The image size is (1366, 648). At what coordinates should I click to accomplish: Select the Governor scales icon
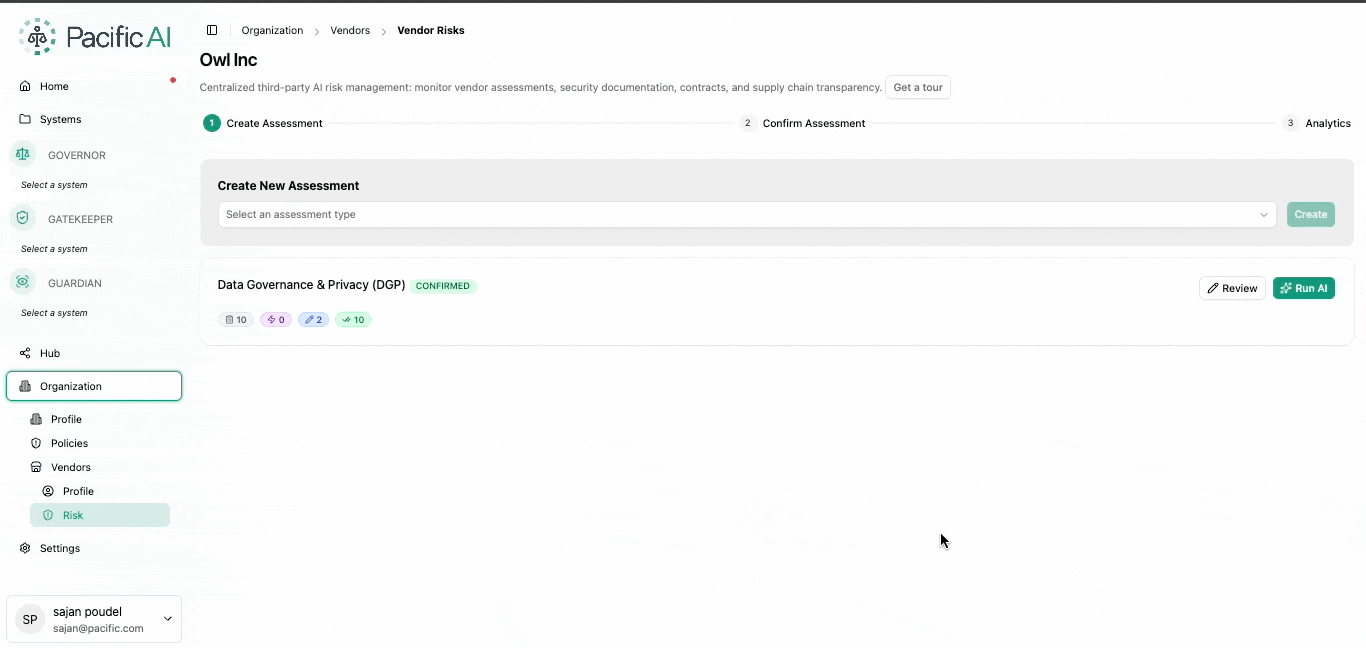pos(23,155)
